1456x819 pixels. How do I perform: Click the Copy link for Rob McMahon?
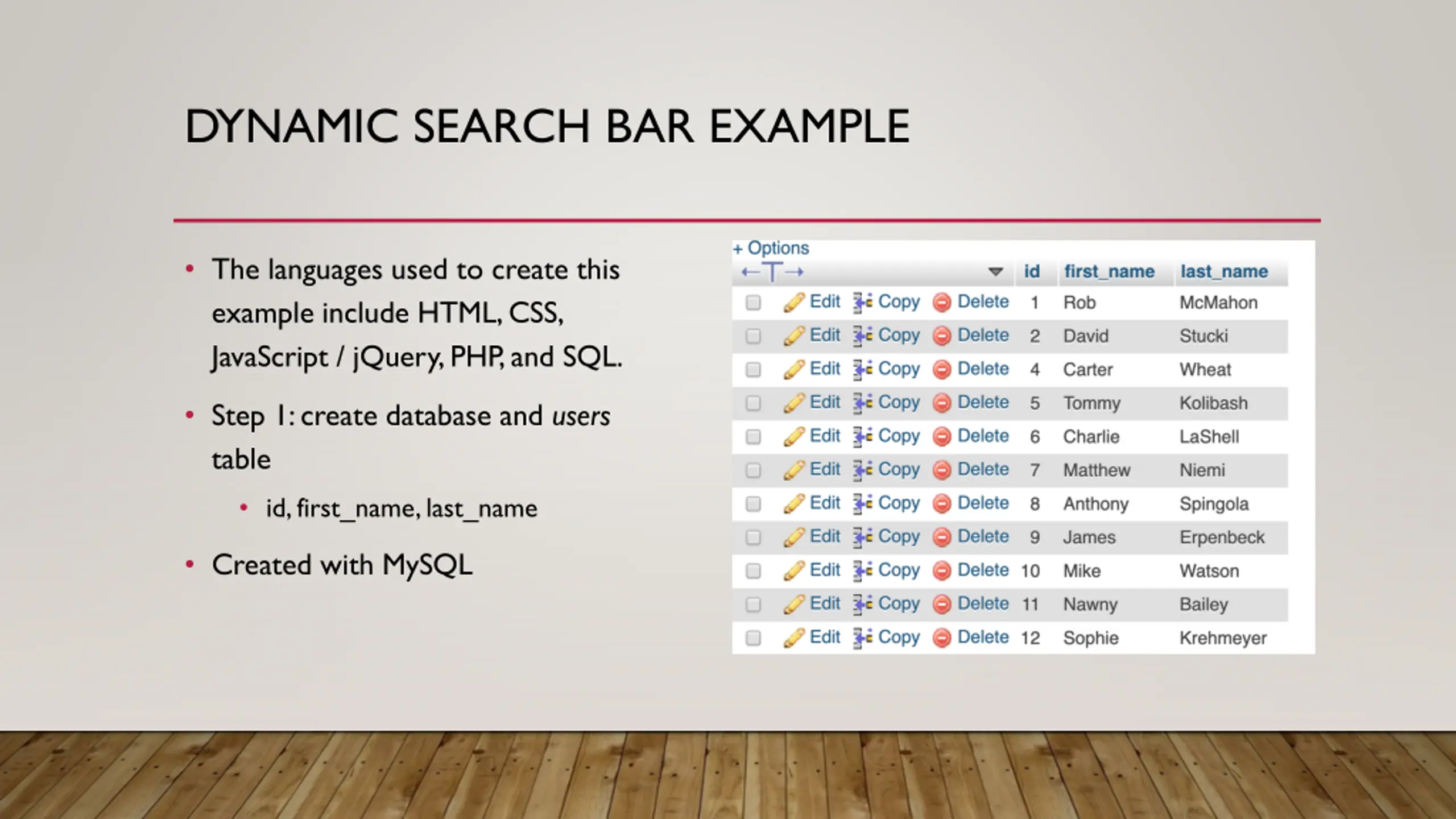pyautogui.click(x=899, y=301)
